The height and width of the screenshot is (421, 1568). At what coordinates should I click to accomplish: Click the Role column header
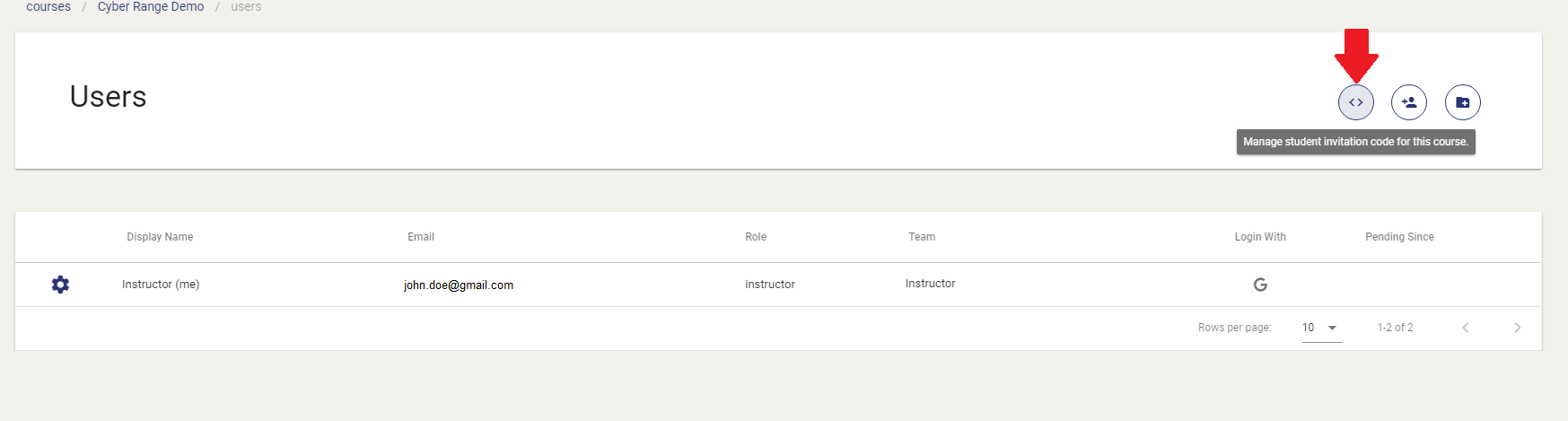(756, 237)
